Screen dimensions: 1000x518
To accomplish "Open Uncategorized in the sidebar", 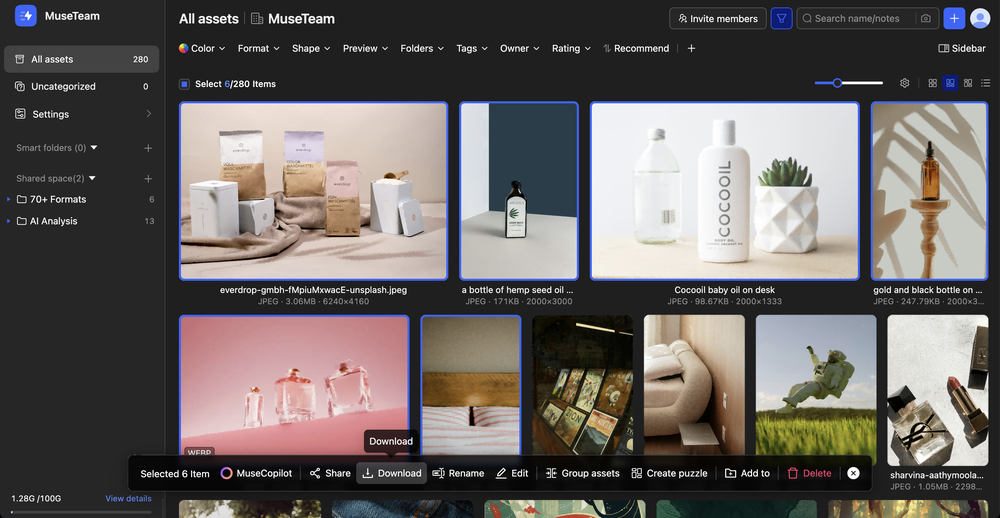I will [63, 87].
